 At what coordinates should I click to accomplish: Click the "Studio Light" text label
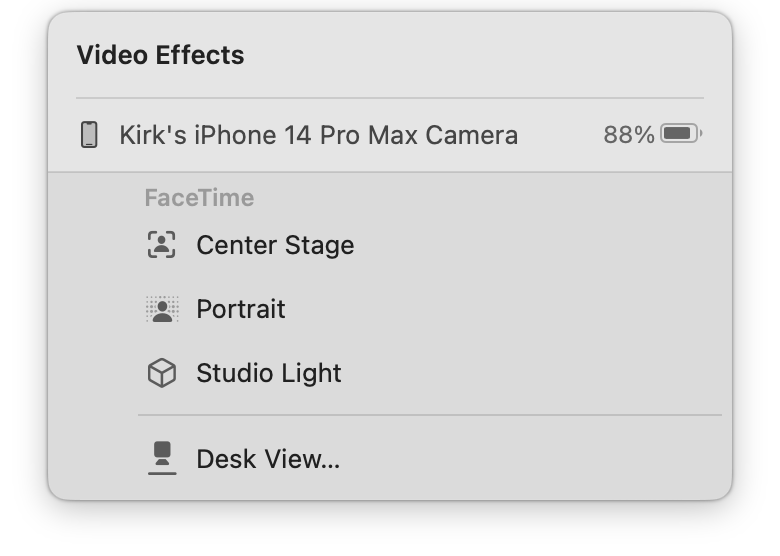click(269, 373)
